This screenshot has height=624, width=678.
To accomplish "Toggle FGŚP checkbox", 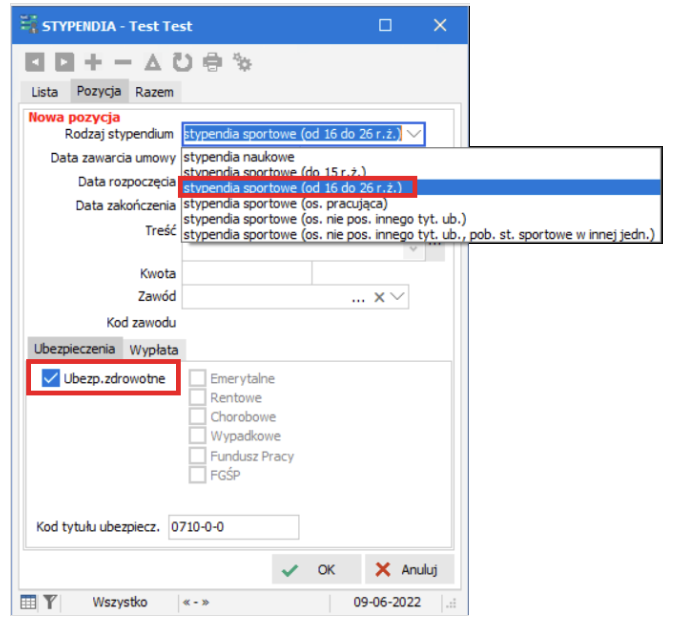I will click(198, 475).
